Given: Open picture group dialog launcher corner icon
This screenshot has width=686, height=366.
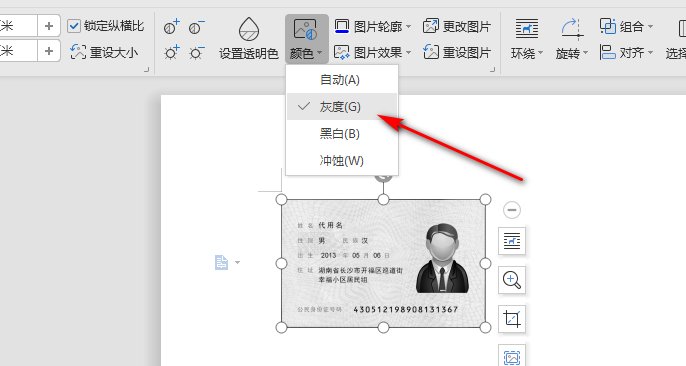Looking at the screenshot, I should coord(493,69).
